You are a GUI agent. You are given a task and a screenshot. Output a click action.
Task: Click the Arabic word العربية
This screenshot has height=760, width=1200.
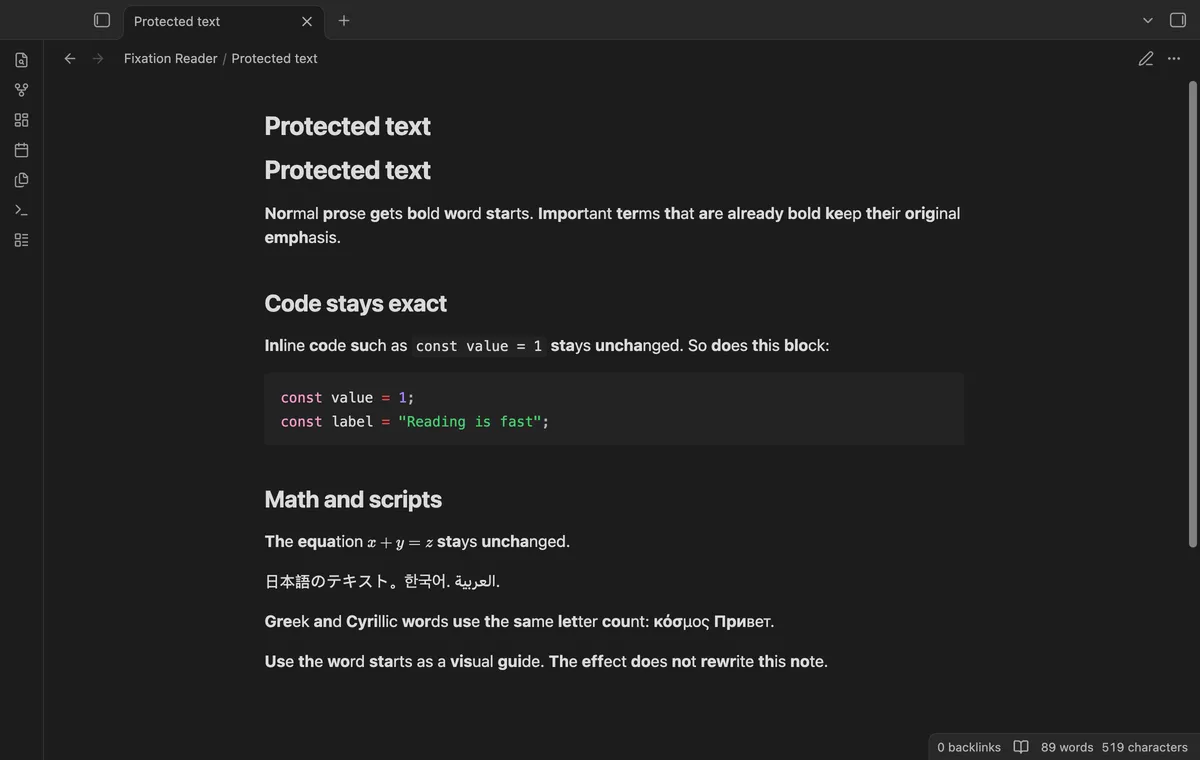476,581
